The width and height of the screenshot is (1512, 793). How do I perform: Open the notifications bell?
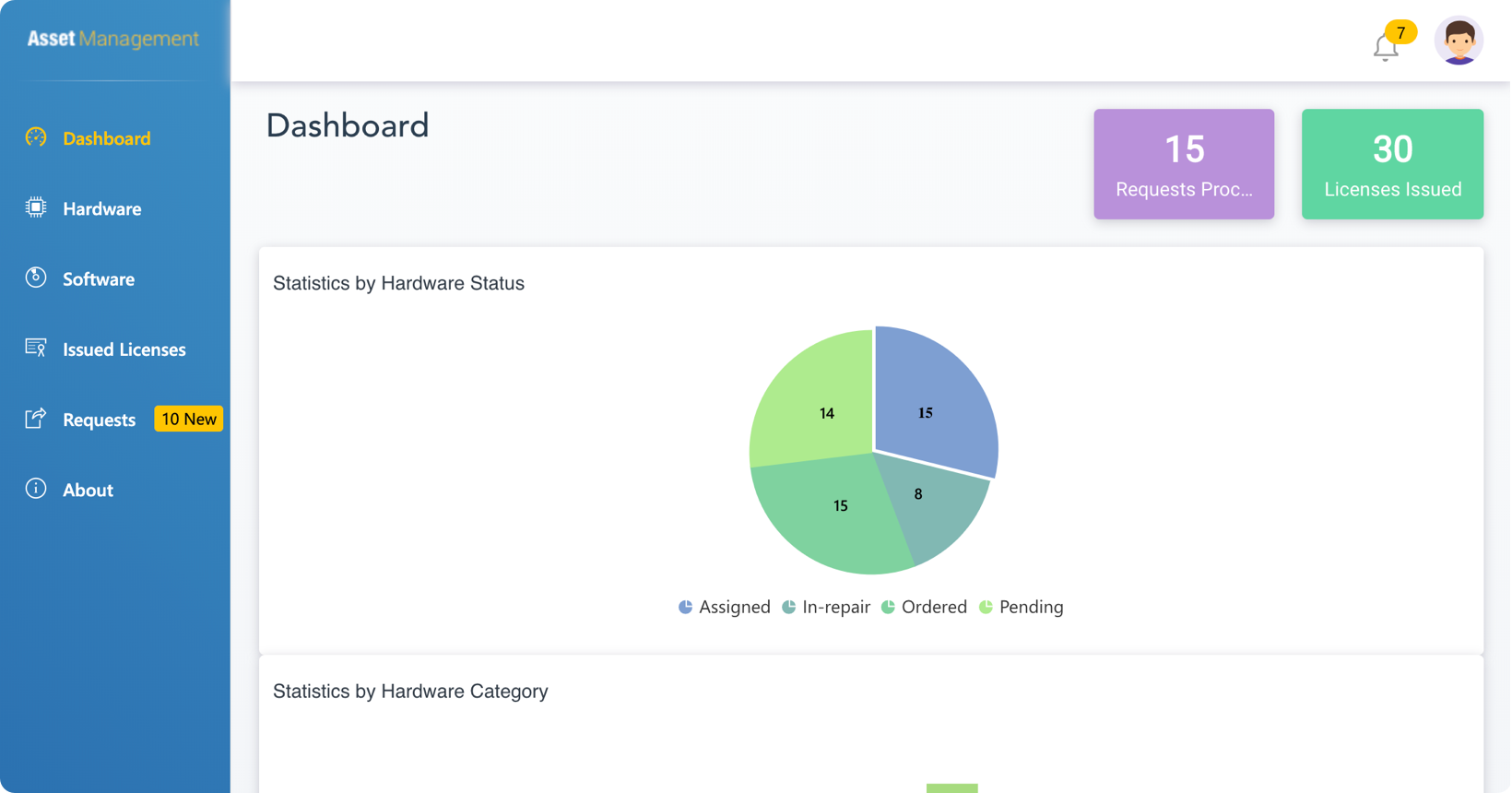(x=1385, y=46)
